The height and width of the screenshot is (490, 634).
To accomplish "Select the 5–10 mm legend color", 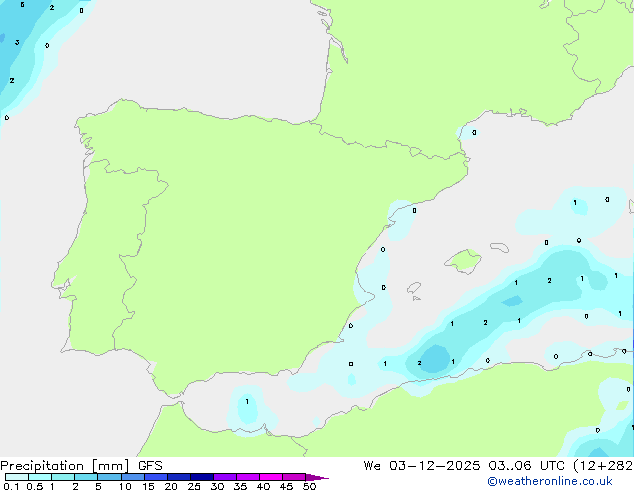I will [109, 477].
